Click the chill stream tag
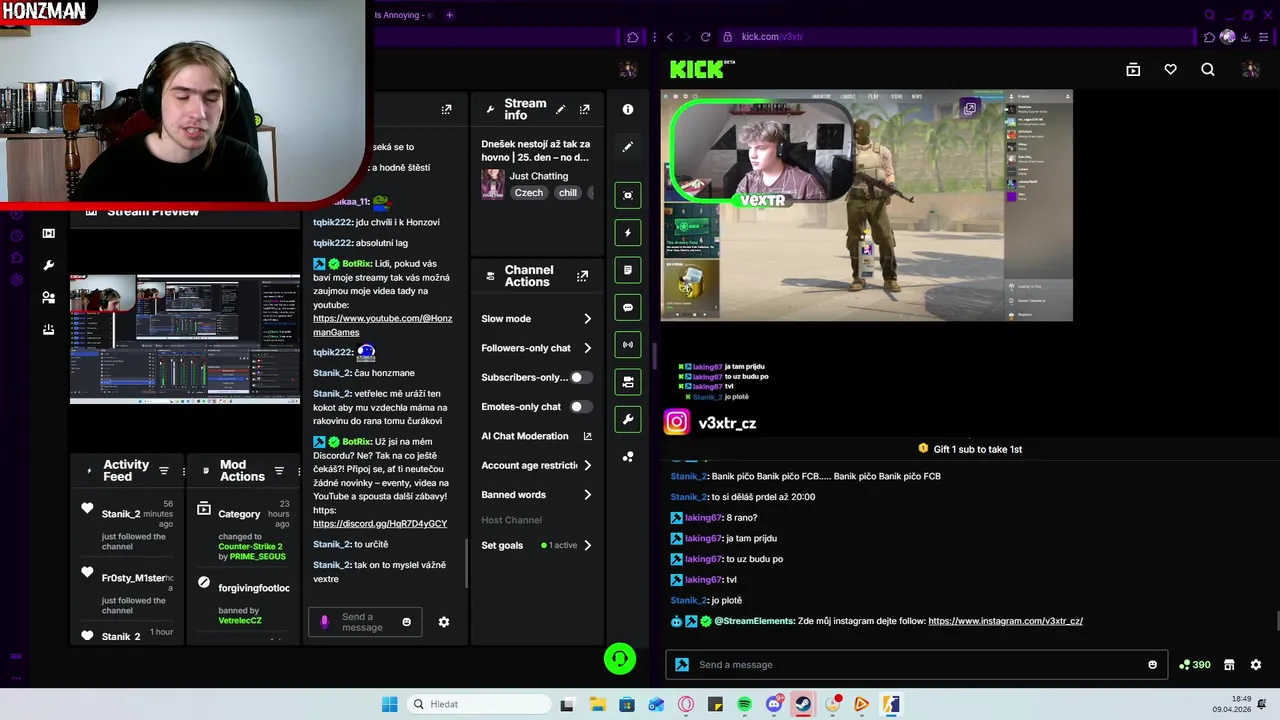 (568, 193)
